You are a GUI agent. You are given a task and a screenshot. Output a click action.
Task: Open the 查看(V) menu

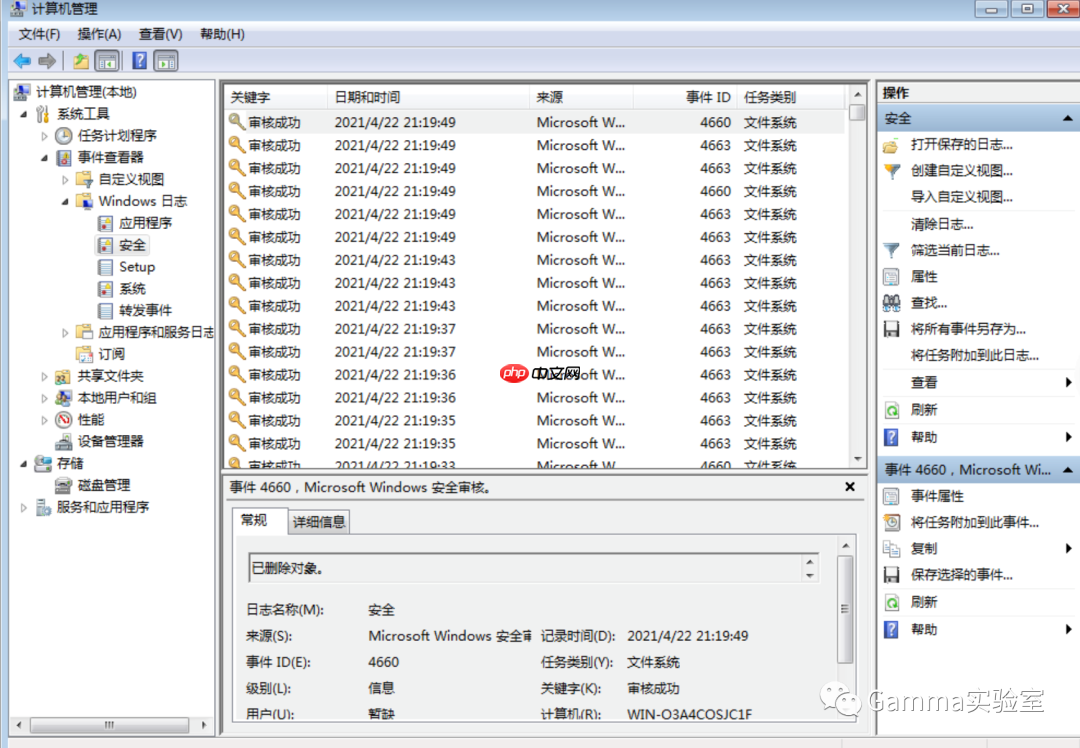pos(160,34)
